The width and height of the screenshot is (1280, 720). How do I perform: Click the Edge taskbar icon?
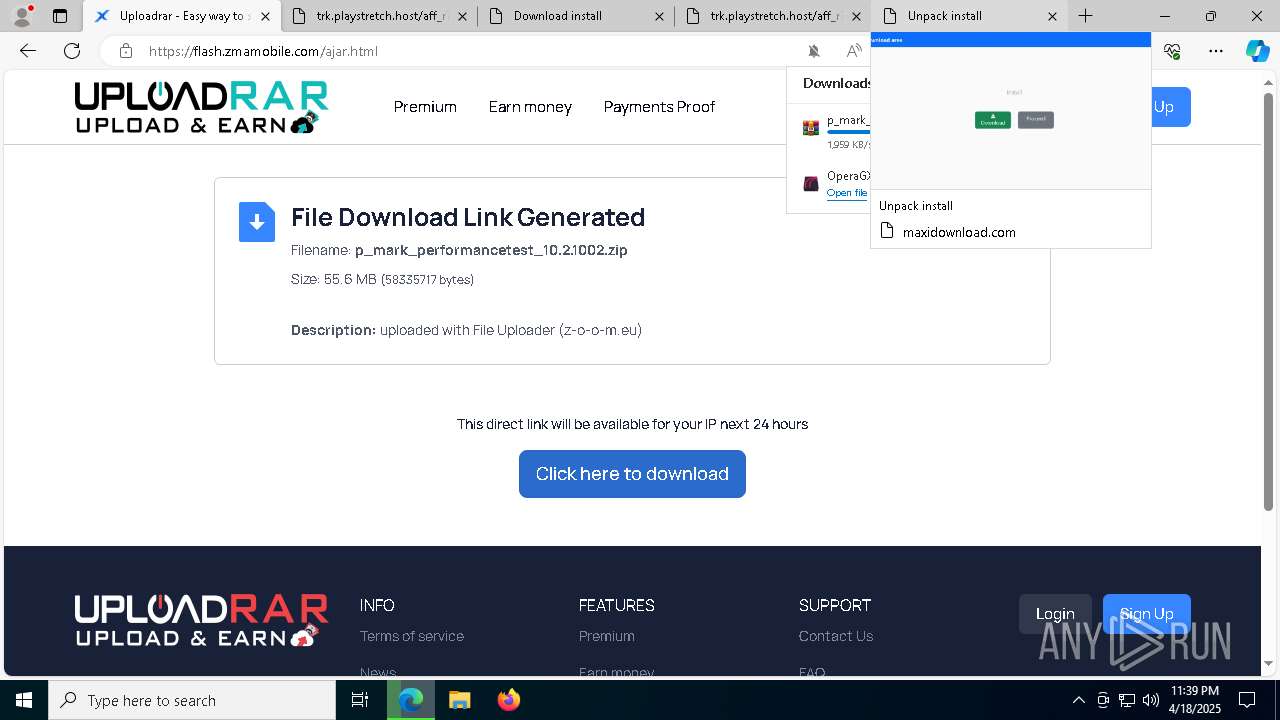pos(411,700)
